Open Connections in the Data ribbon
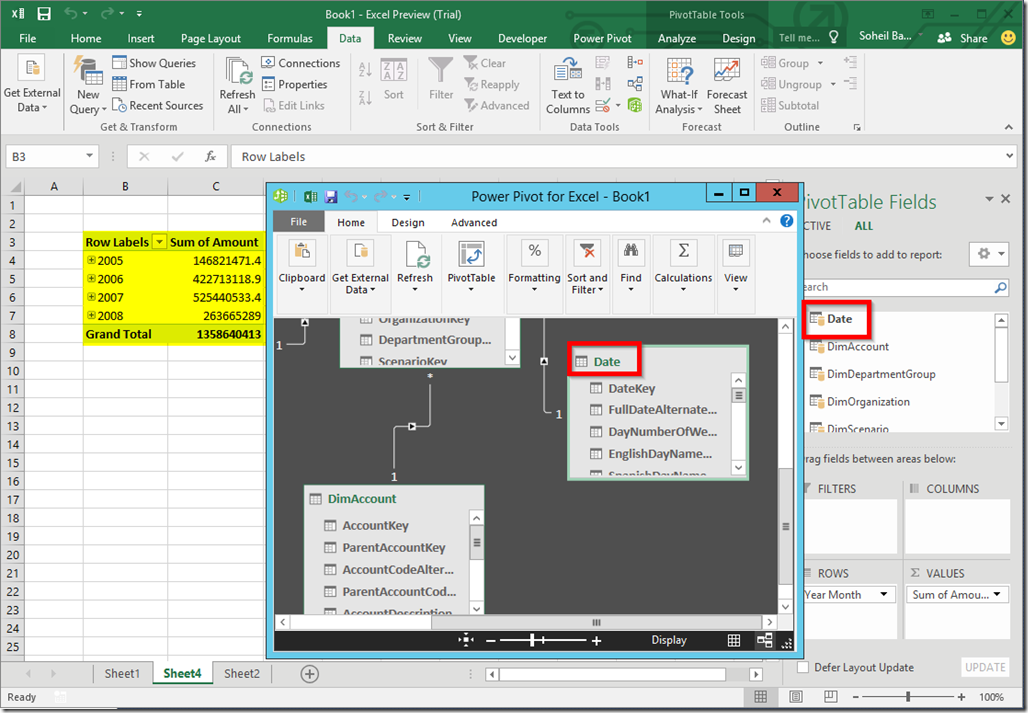1028x713 pixels. point(301,63)
